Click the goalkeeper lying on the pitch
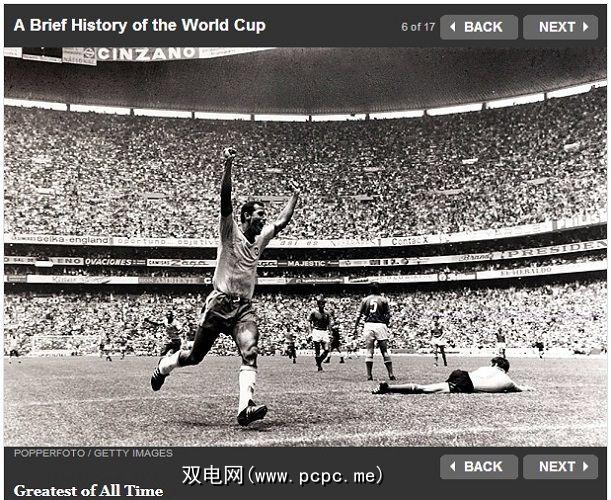 tap(448, 377)
